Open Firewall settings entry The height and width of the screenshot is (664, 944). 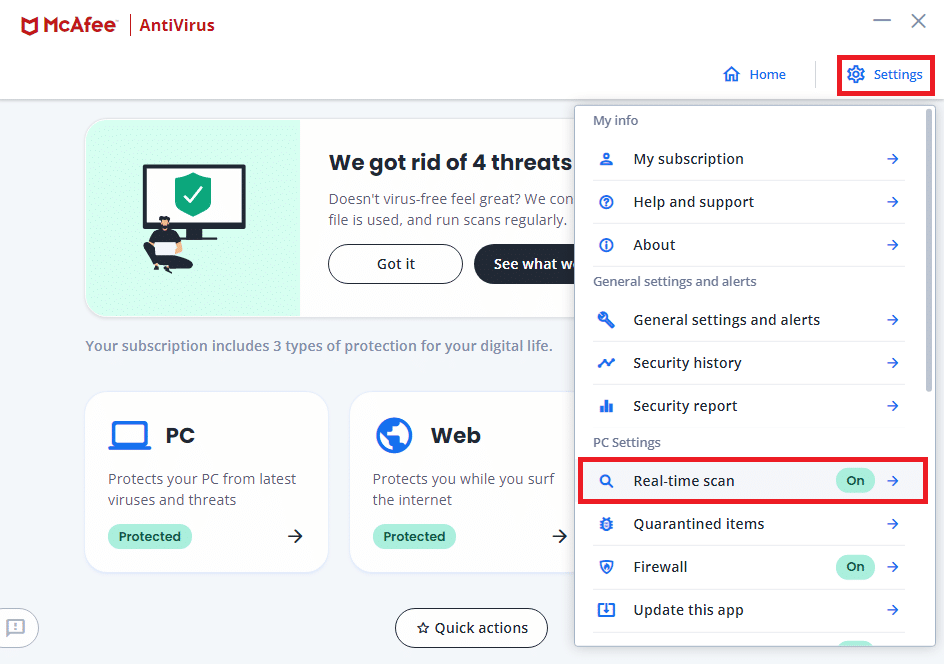point(749,567)
